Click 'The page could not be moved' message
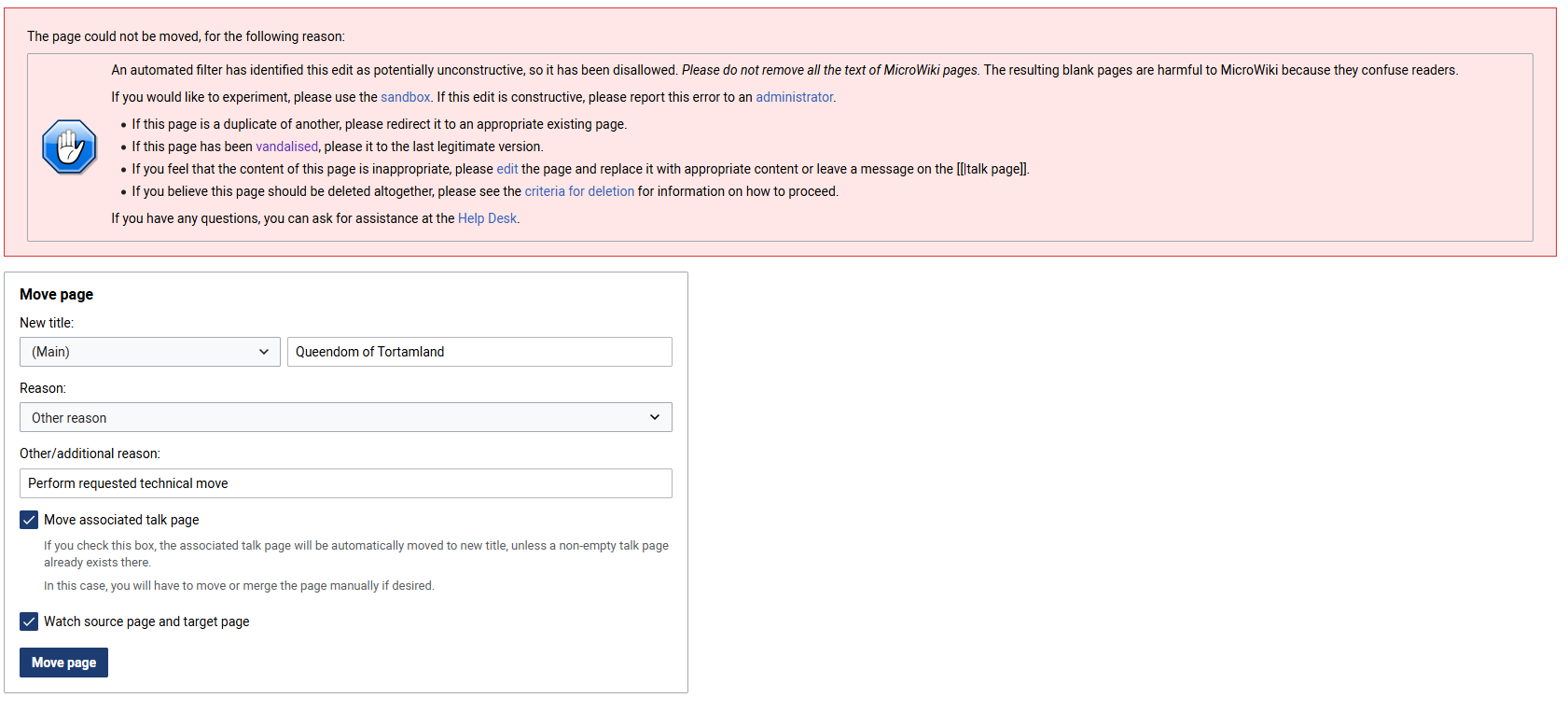1568x712 pixels. click(x=186, y=36)
